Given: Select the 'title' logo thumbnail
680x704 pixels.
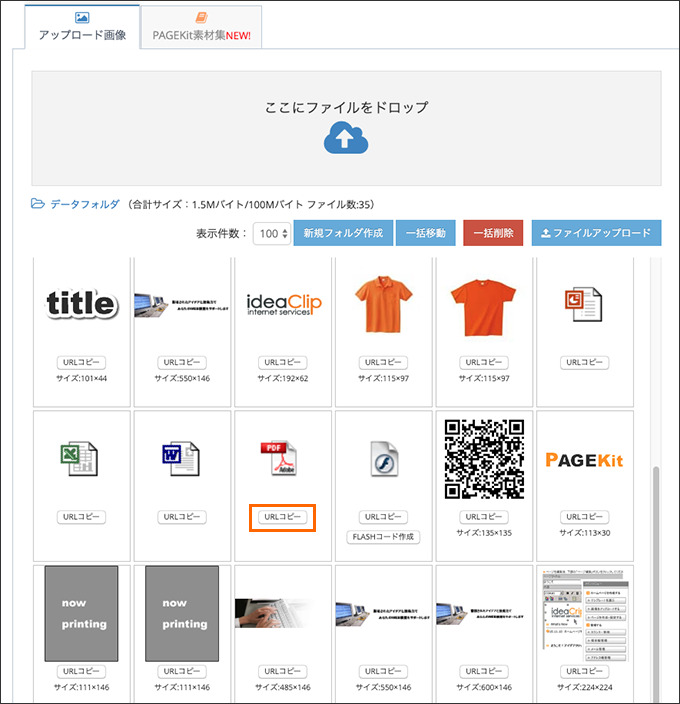Looking at the screenshot, I should 82,304.
